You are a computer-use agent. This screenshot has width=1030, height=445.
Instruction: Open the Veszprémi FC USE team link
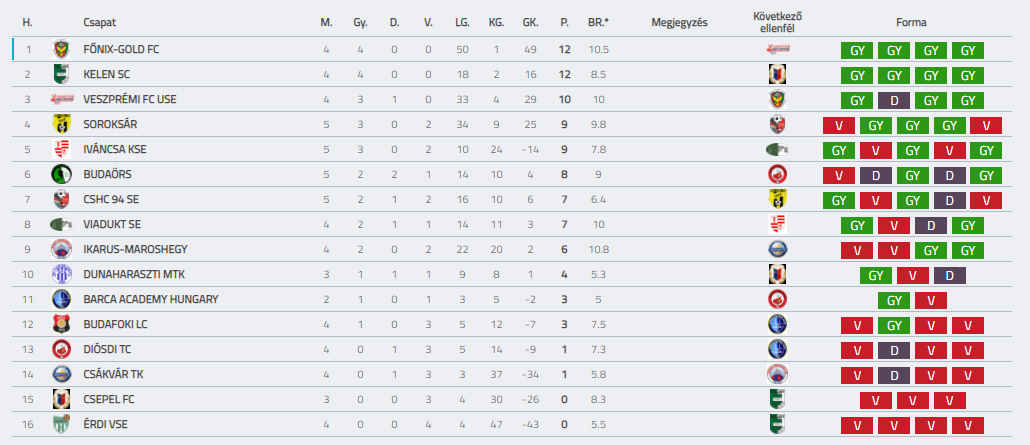(130, 99)
